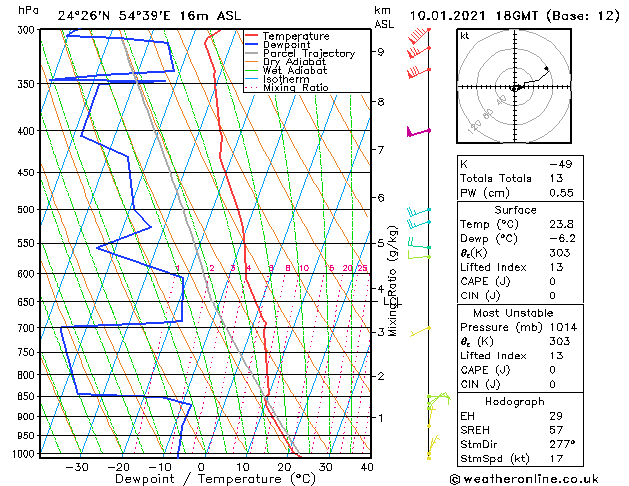Click the magenta wind barb near 400 hPa
The height and width of the screenshot is (486, 629).
[417, 131]
